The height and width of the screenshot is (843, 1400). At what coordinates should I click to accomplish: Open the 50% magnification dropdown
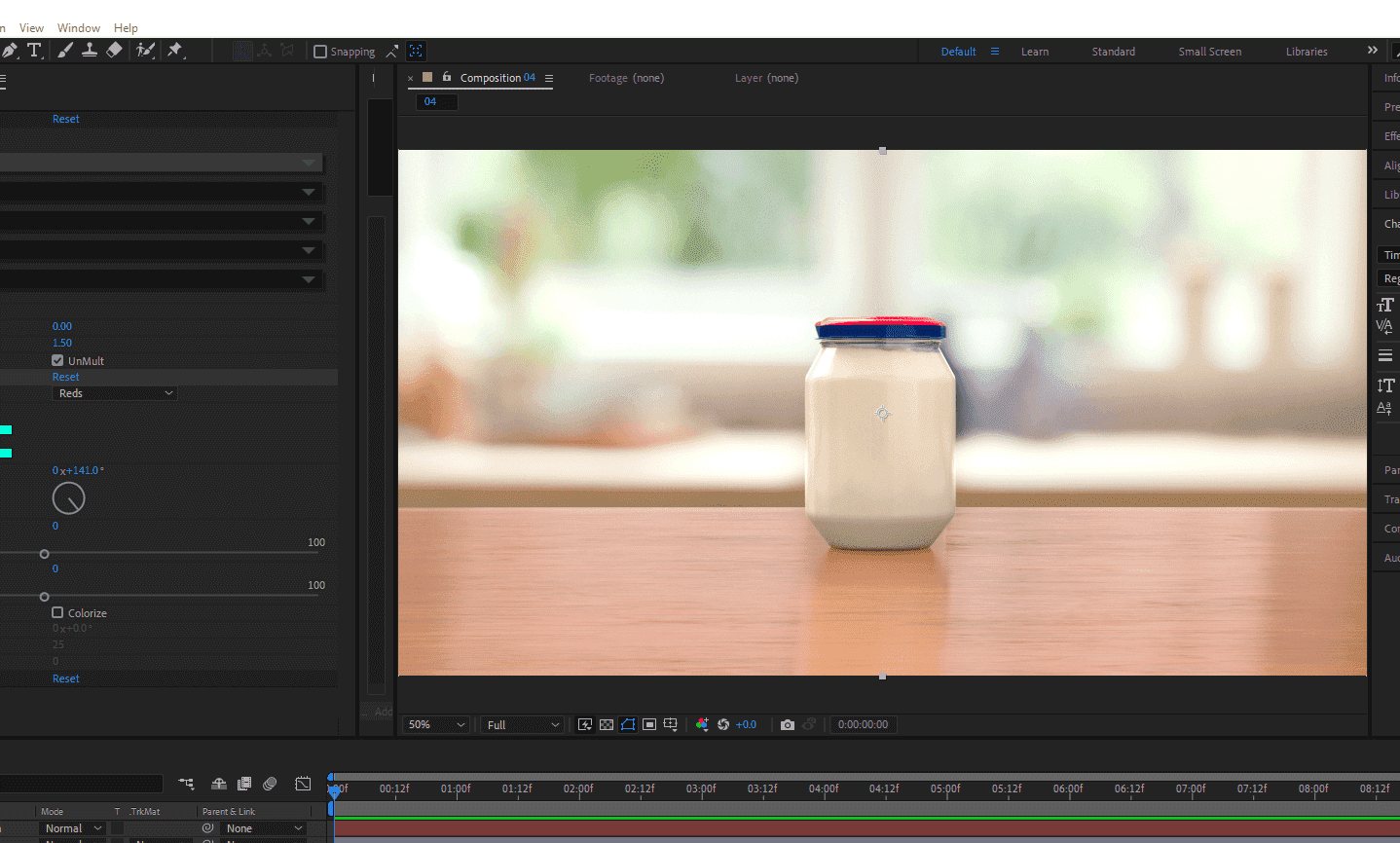(437, 725)
